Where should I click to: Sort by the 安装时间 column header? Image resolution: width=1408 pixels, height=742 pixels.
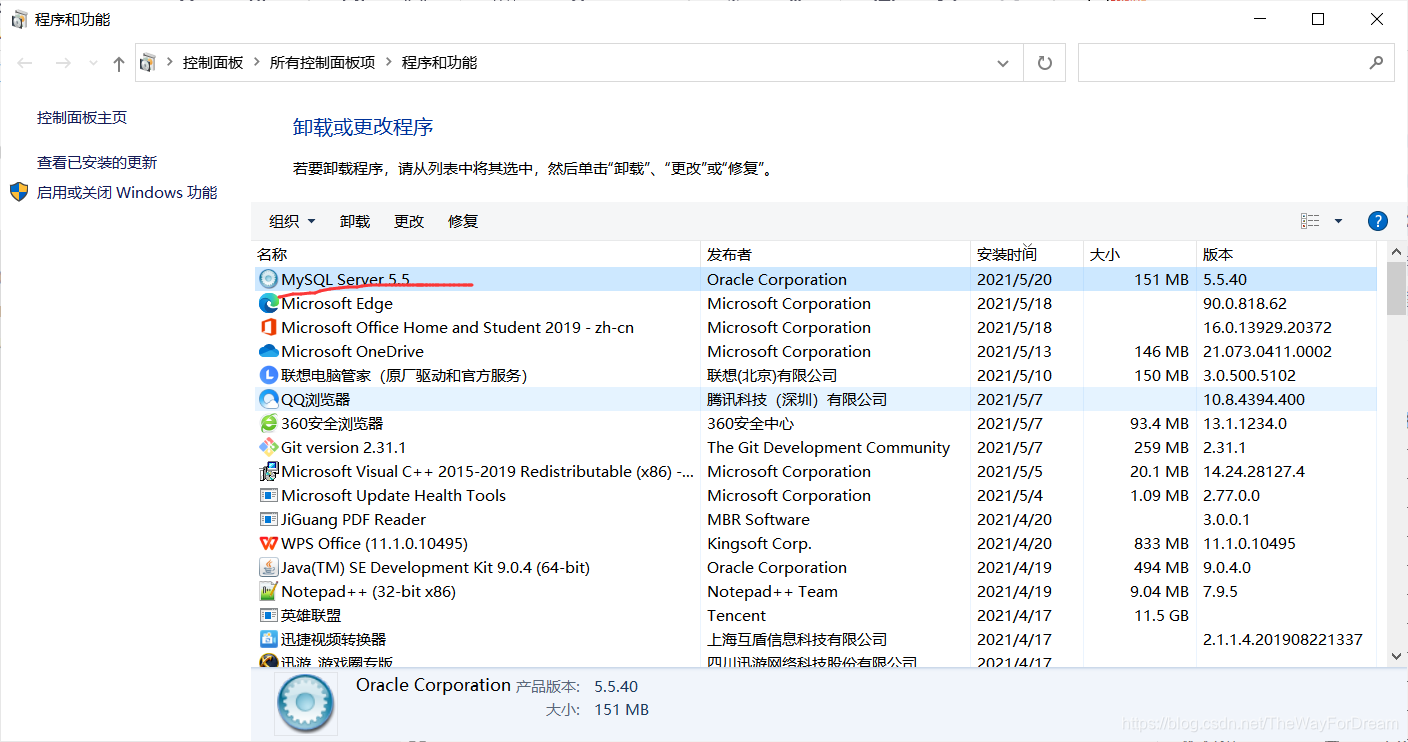[x=1027, y=254]
